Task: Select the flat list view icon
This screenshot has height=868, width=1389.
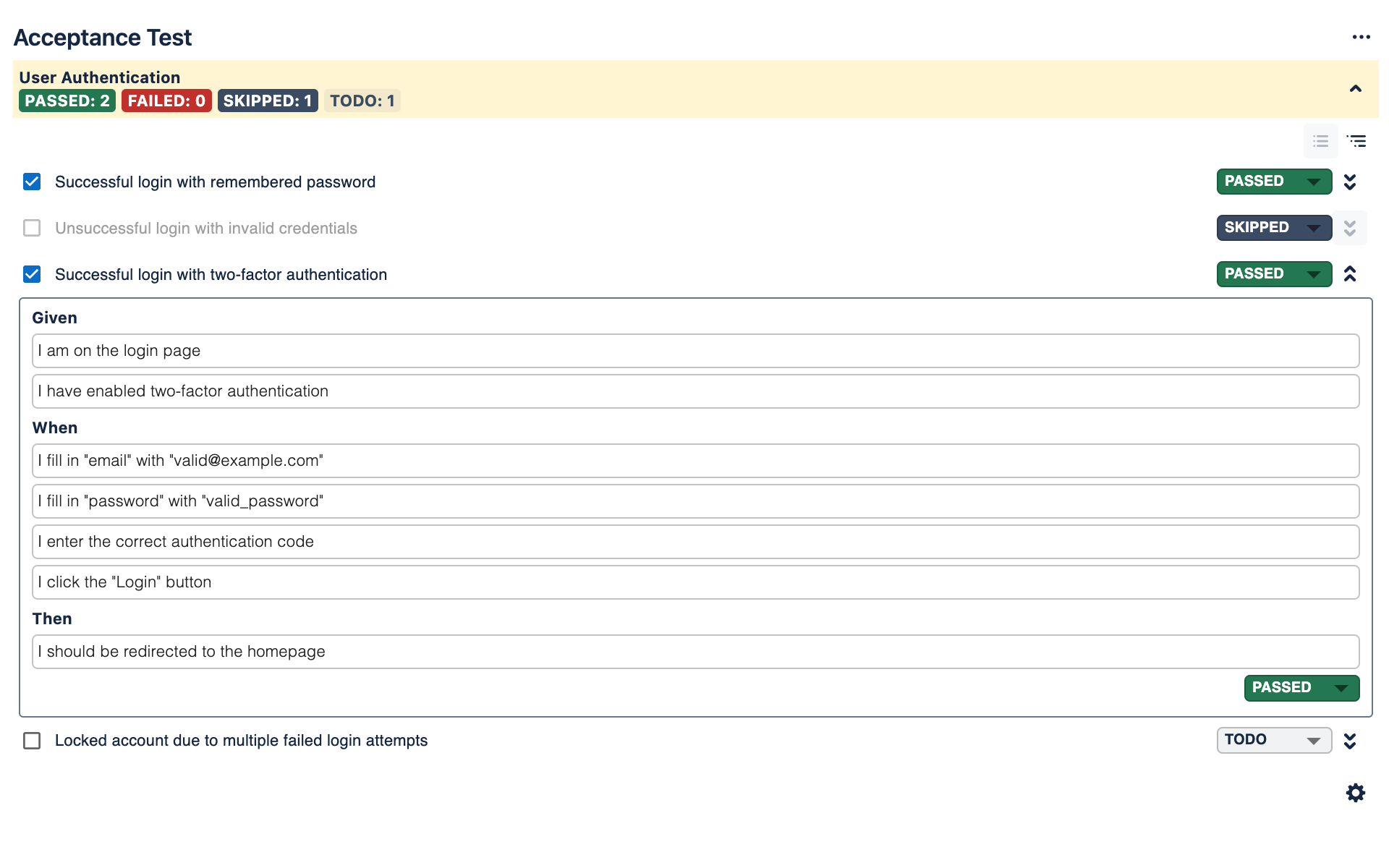Action: 1320,141
